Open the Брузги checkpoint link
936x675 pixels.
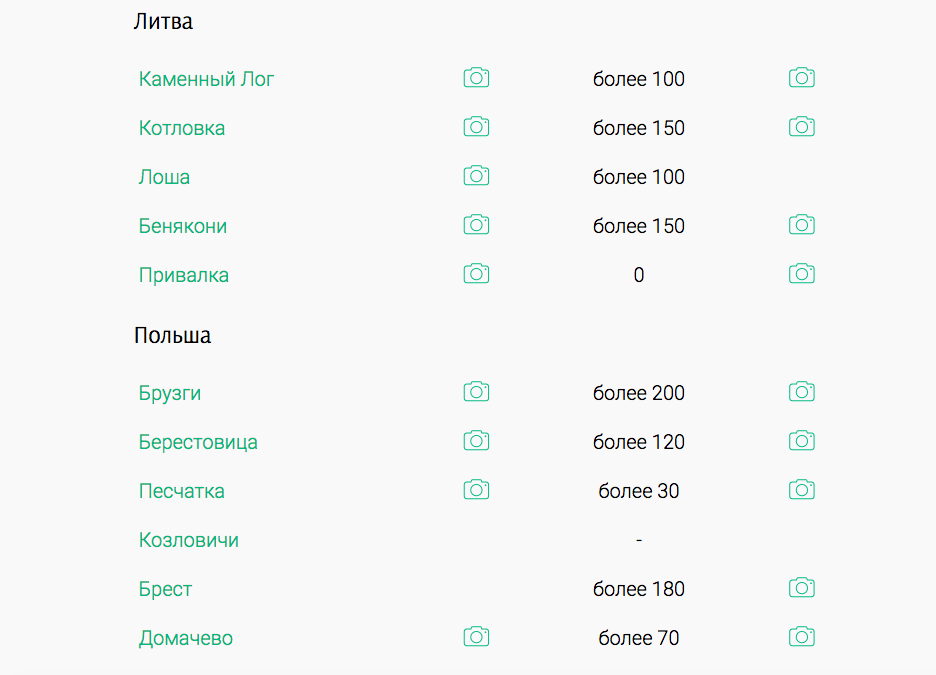[170, 393]
